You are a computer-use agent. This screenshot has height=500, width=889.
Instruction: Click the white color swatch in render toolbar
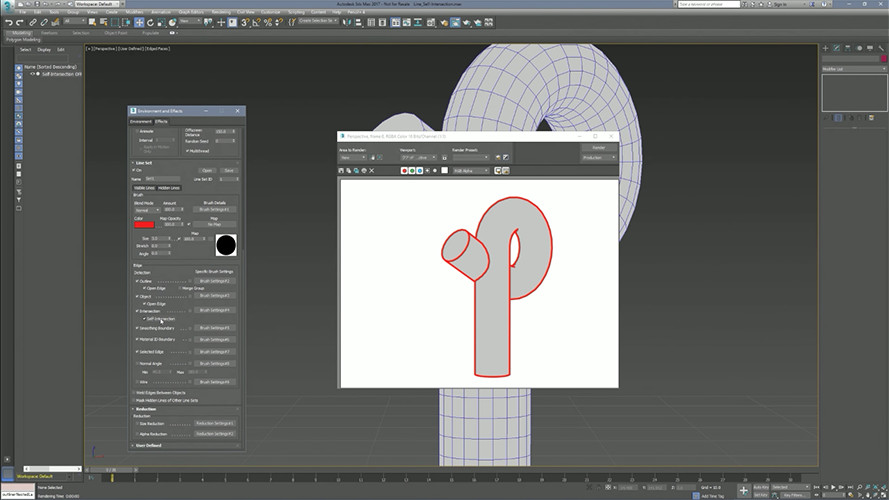(444, 171)
